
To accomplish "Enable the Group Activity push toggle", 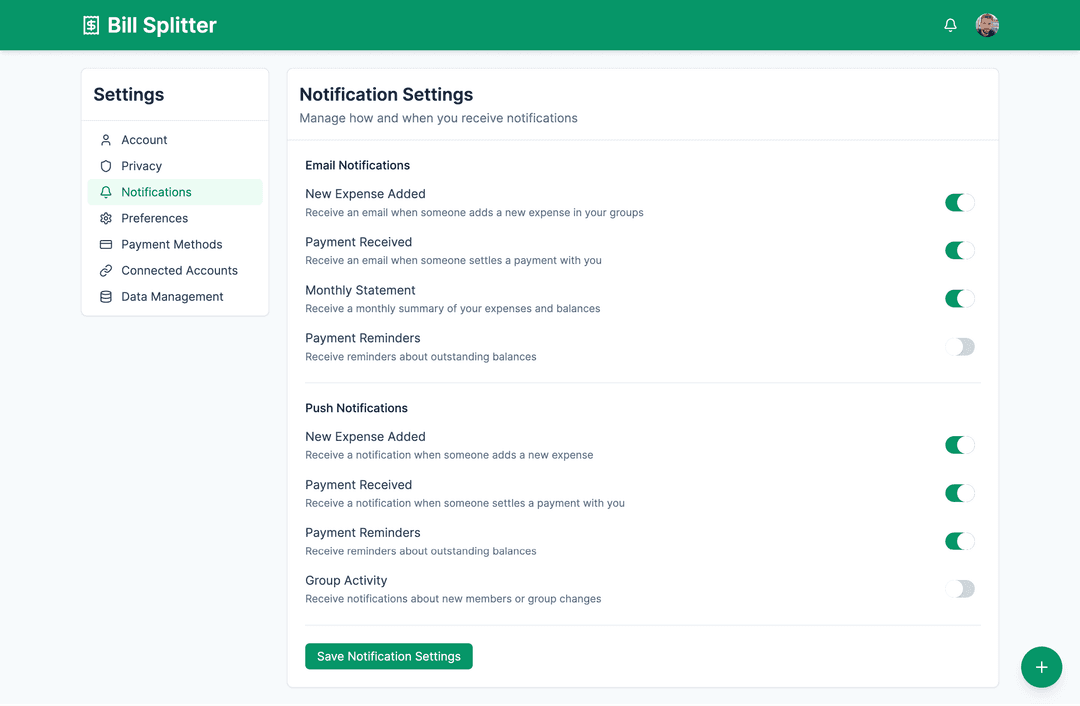I will point(960,589).
